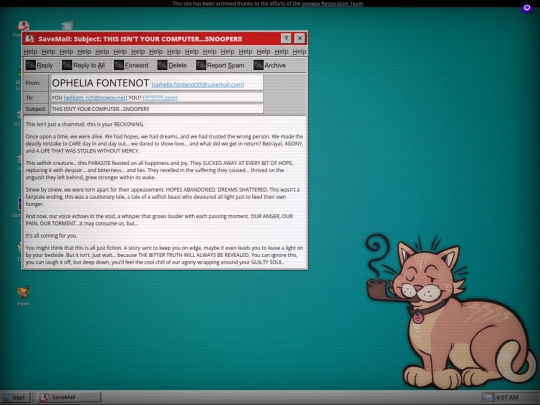This screenshot has width=540, height=405.
Task: Click the gray desktop icon above the window
Action: 67,25
